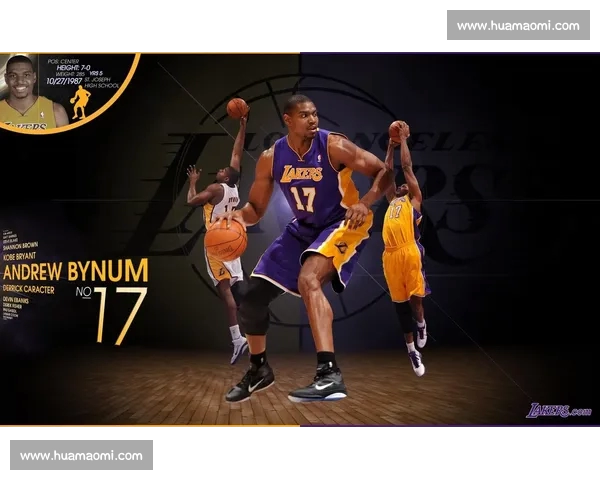Open the bottom www.huamaomi.com watermark link
600x480 pixels.
[81, 455]
